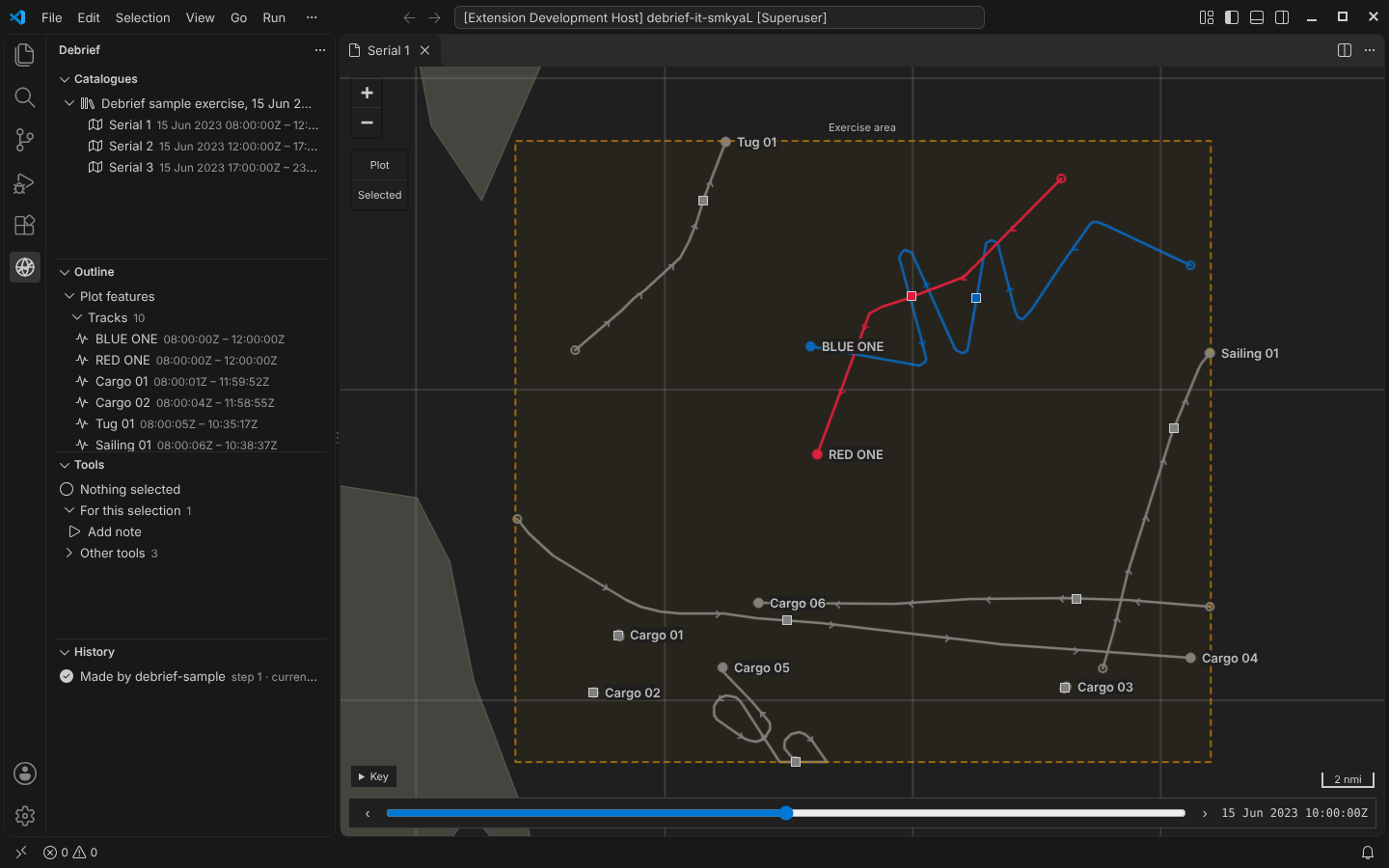Split the editor right
The image size is (1389, 868).
coord(1345,50)
